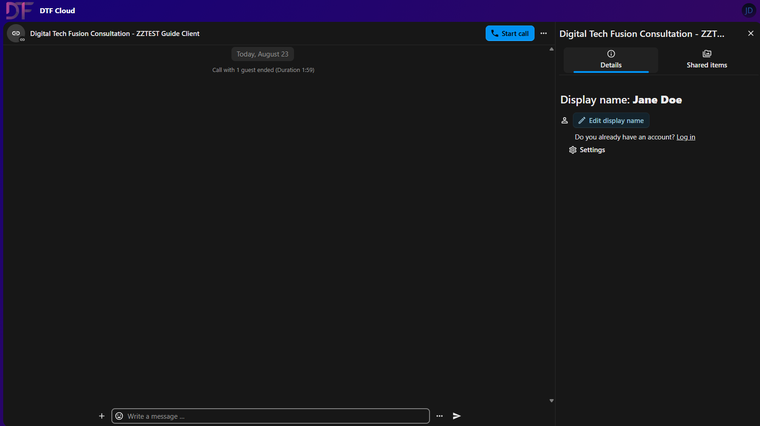
Task: Click the guest user icon by display name
Action: point(564,121)
